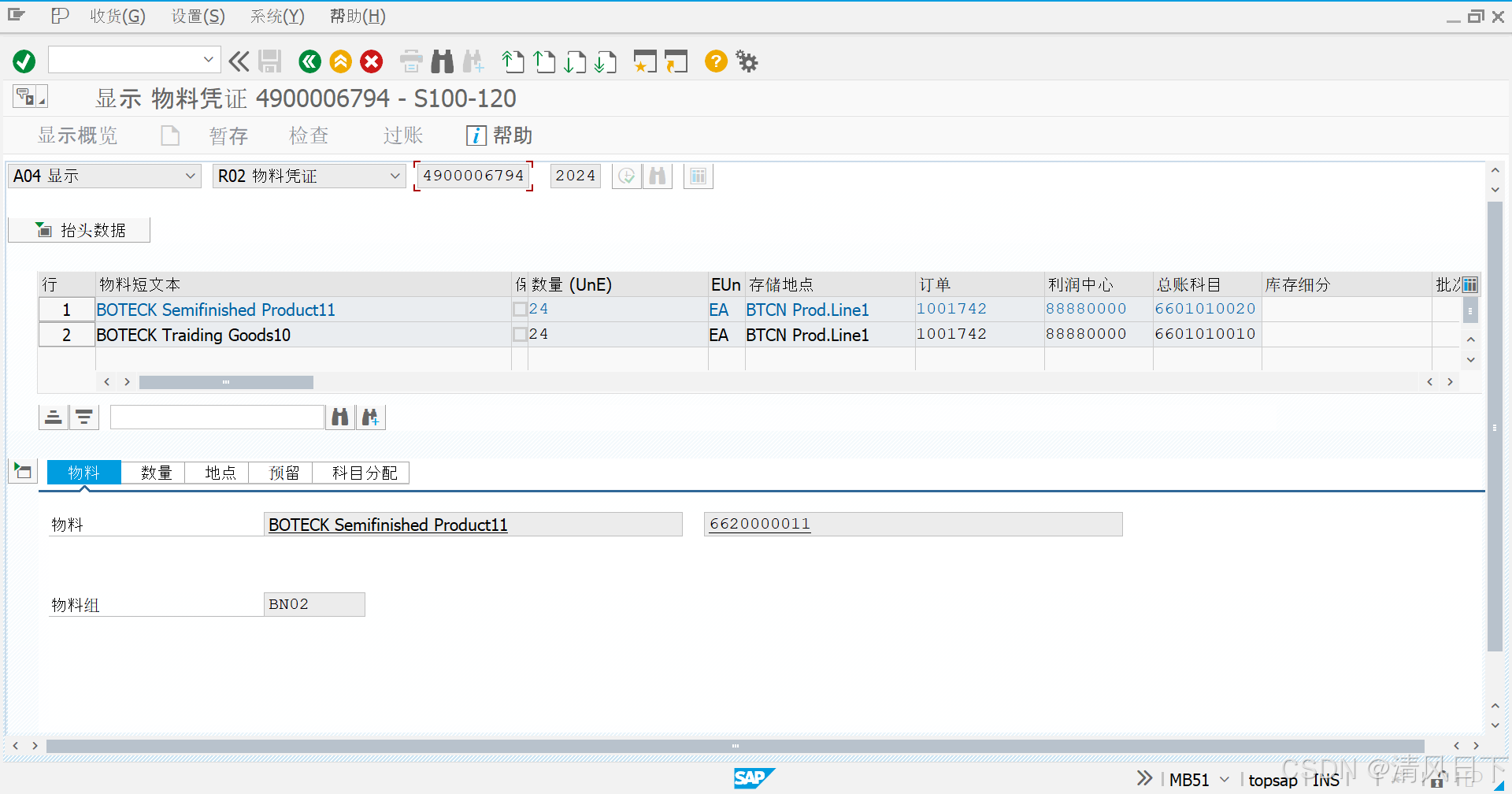
Task: Click the material document number field 4900006794
Action: click(x=473, y=176)
